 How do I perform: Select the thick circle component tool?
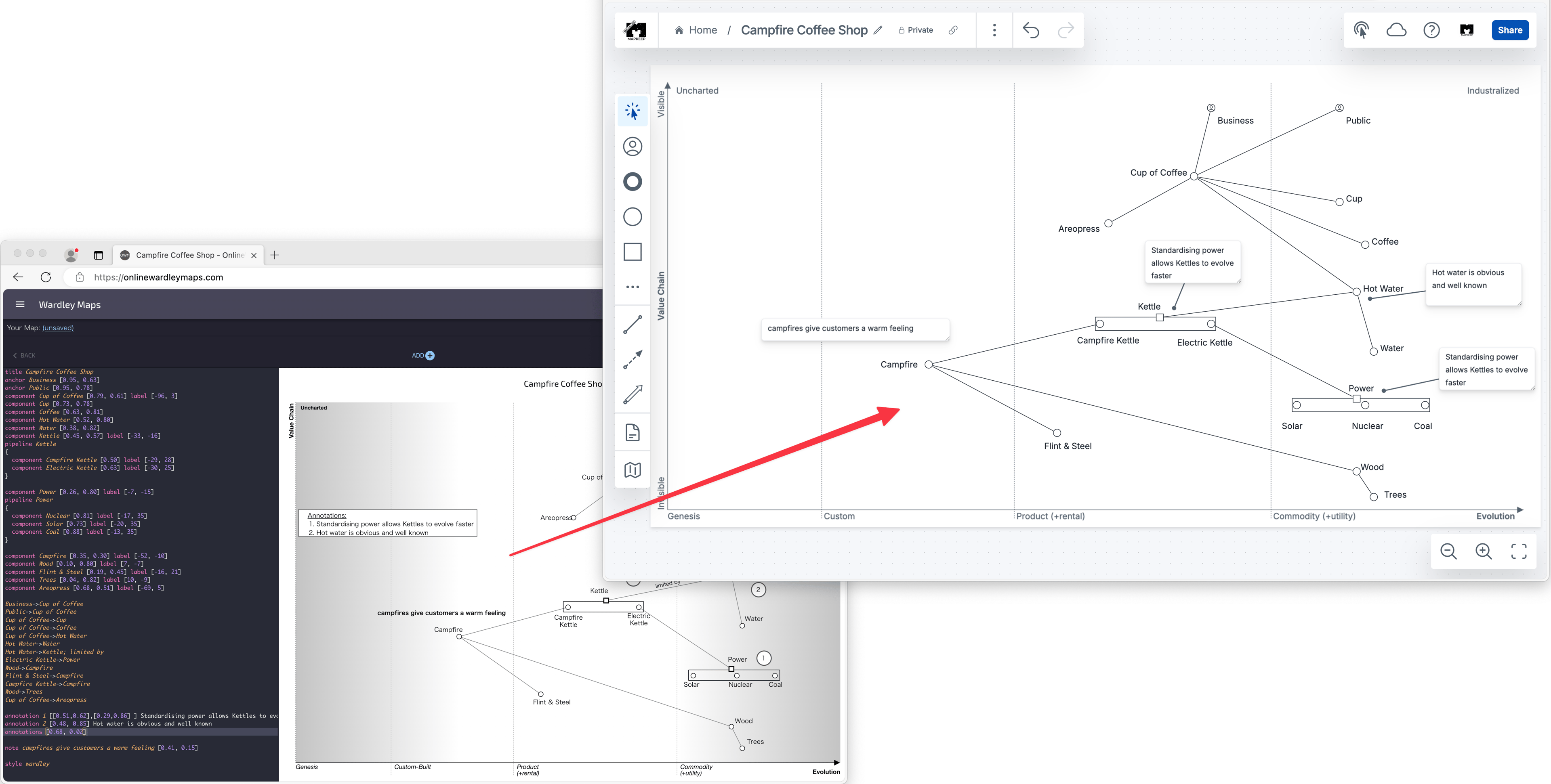pos(632,182)
